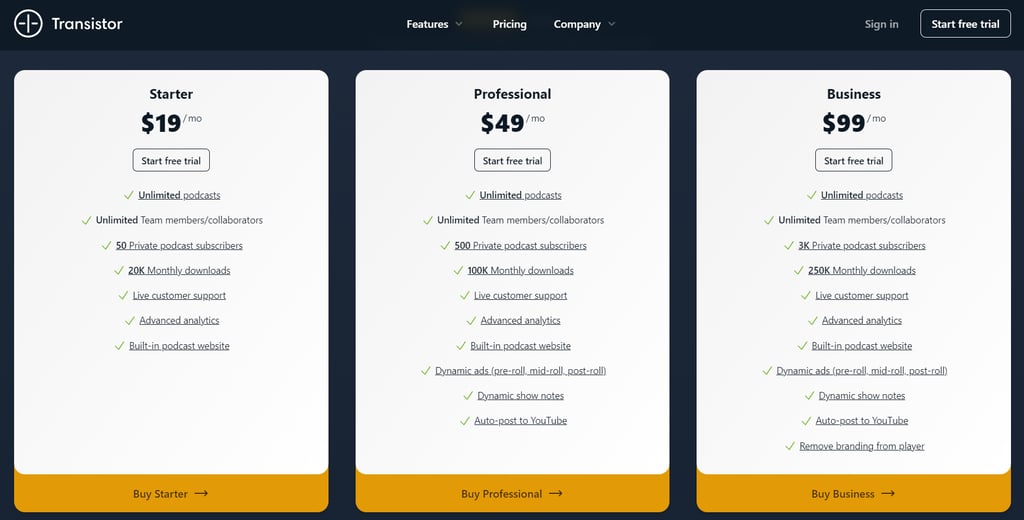This screenshot has height=520, width=1024.
Task: Click the checkmark beside Remove branding from player
Action: (790, 446)
